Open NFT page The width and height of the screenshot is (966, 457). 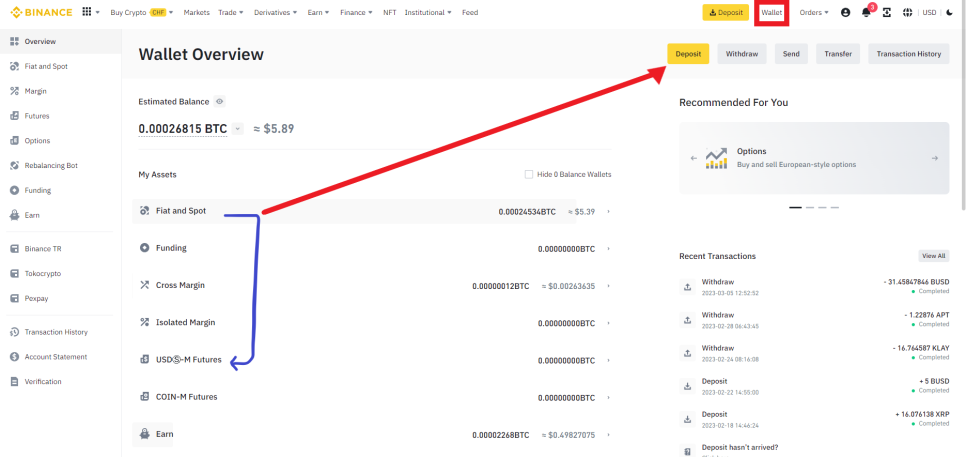(389, 12)
